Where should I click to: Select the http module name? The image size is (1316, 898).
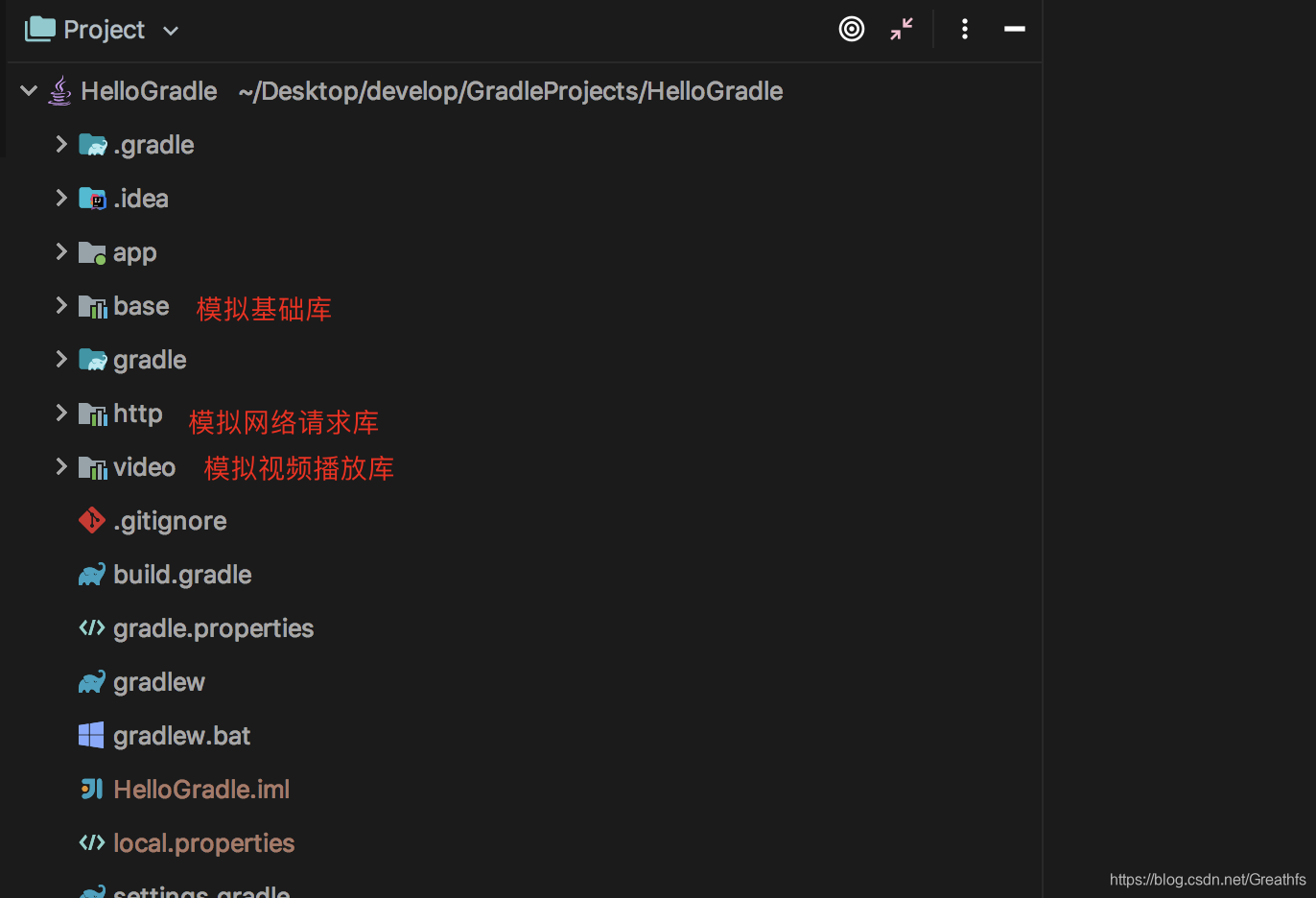pyautogui.click(x=138, y=414)
